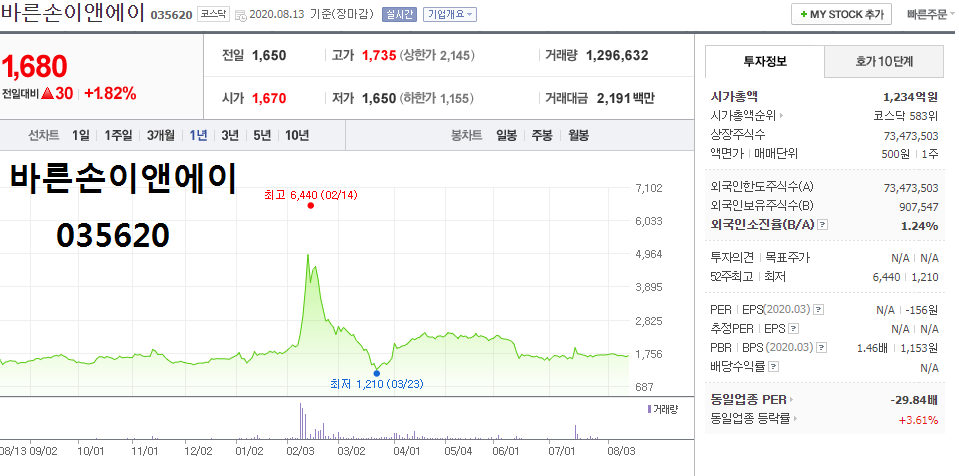Viewport: 959px width, 476px height.
Task: Select 3년 line chart period
Action: pyautogui.click(x=230, y=135)
